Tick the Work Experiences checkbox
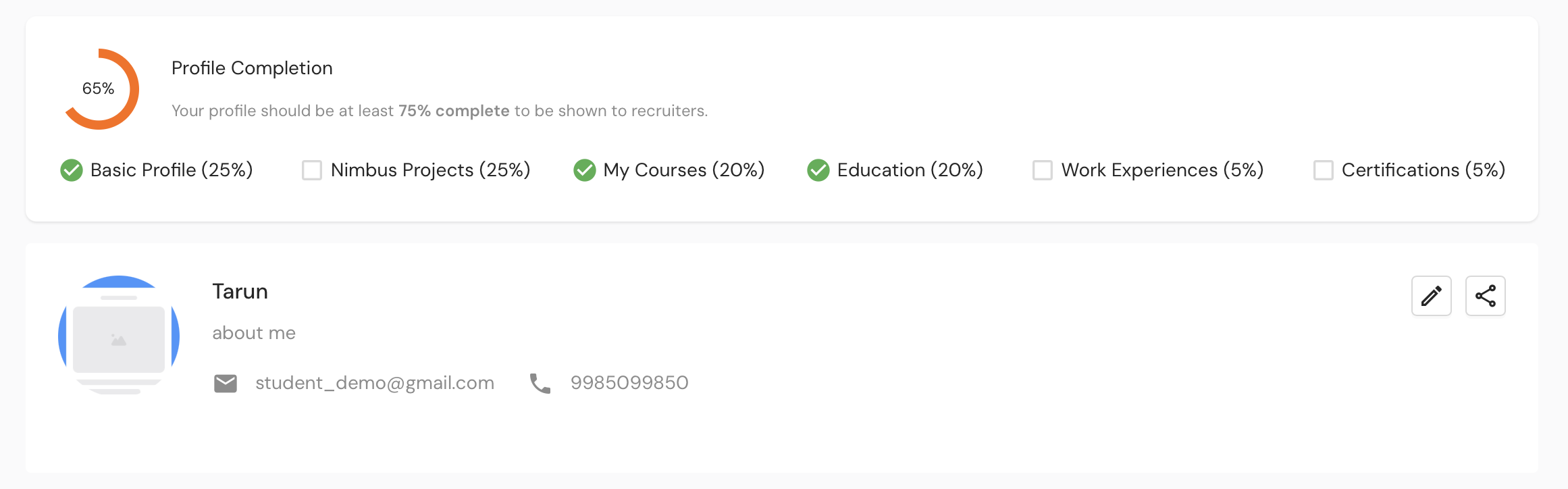 (1043, 170)
